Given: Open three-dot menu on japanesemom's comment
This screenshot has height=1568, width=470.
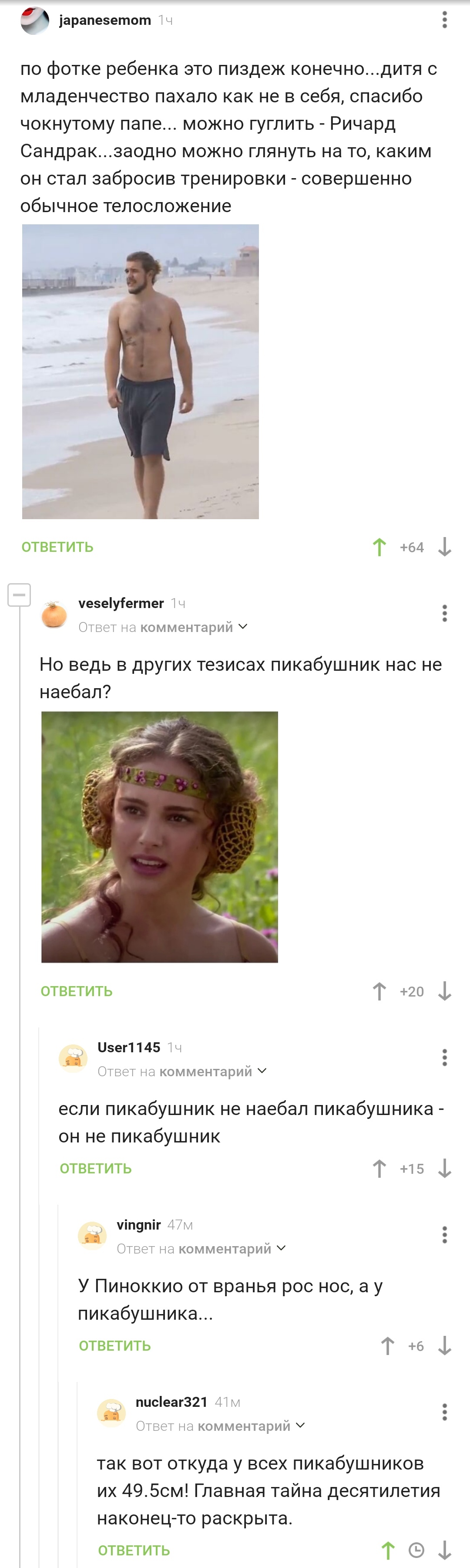Looking at the screenshot, I should point(444,20).
